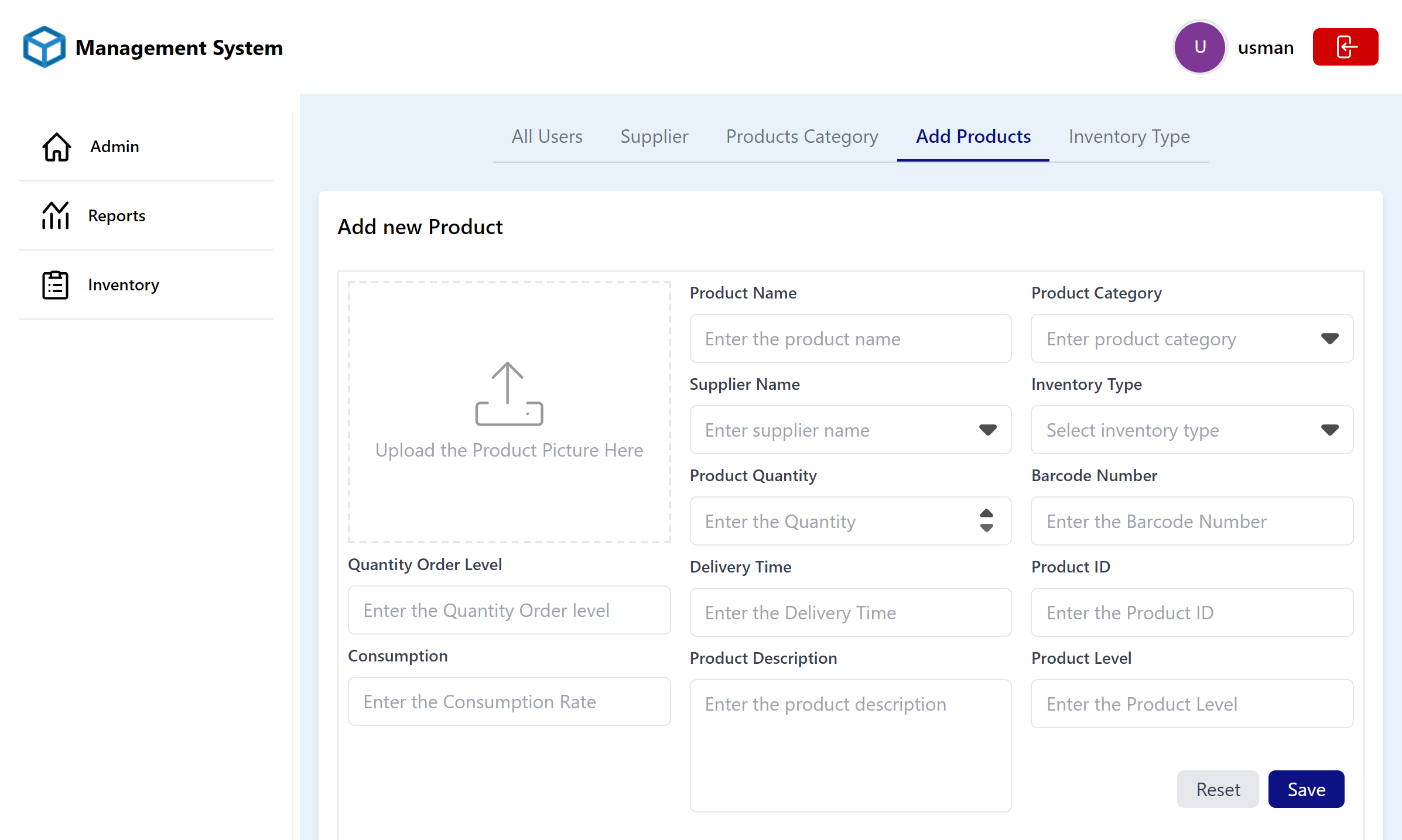Viewport: 1402px width, 840px height.
Task: Increase Product Quantity with stepper up arrow
Action: click(x=986, y=513)
